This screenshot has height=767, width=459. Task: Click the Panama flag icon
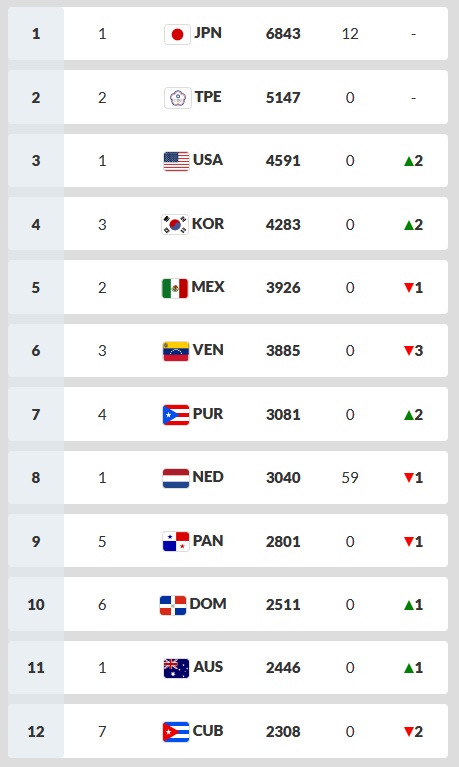pos(176,541)
